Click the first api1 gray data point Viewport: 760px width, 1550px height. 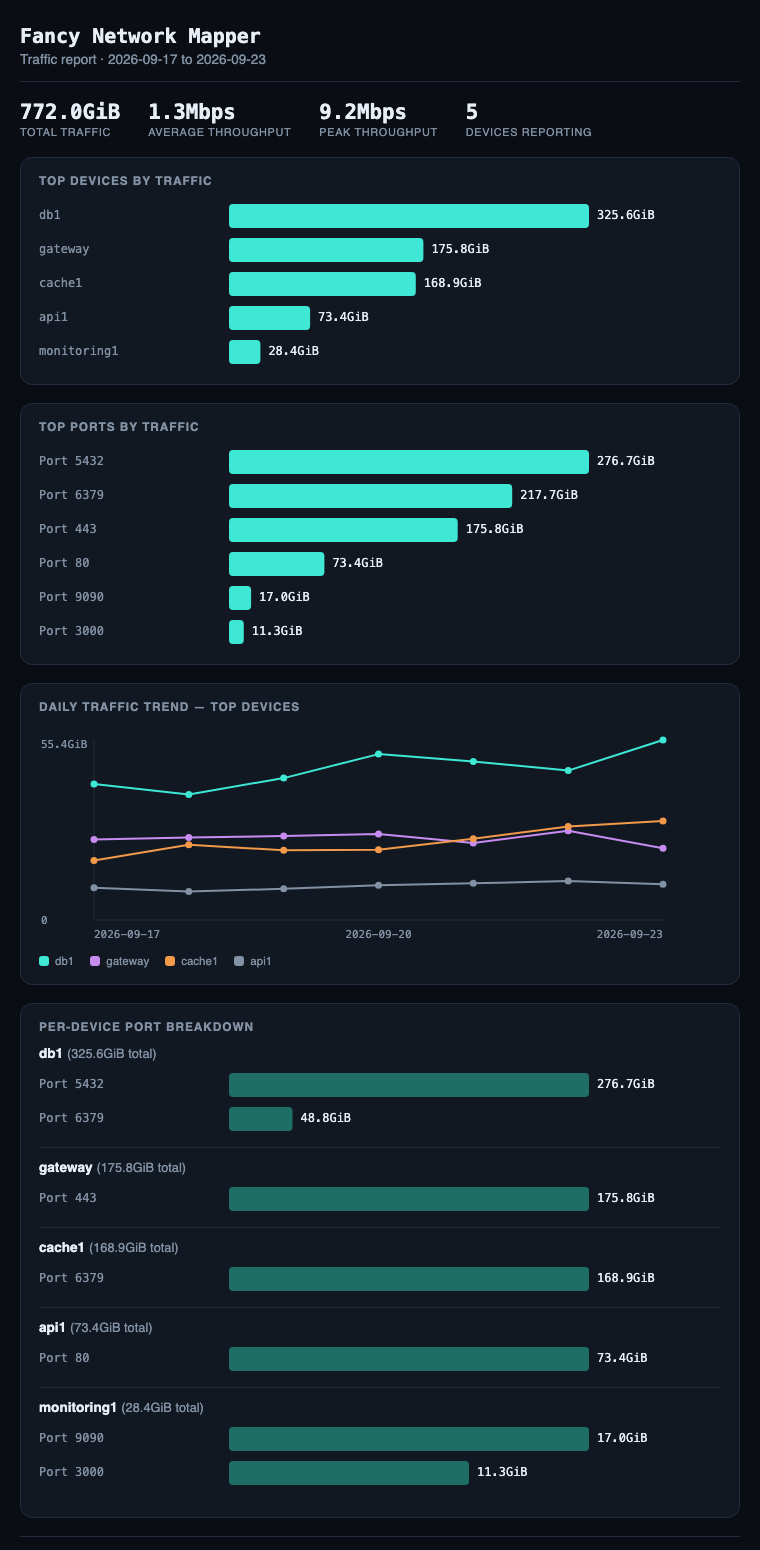coord(94,888)
